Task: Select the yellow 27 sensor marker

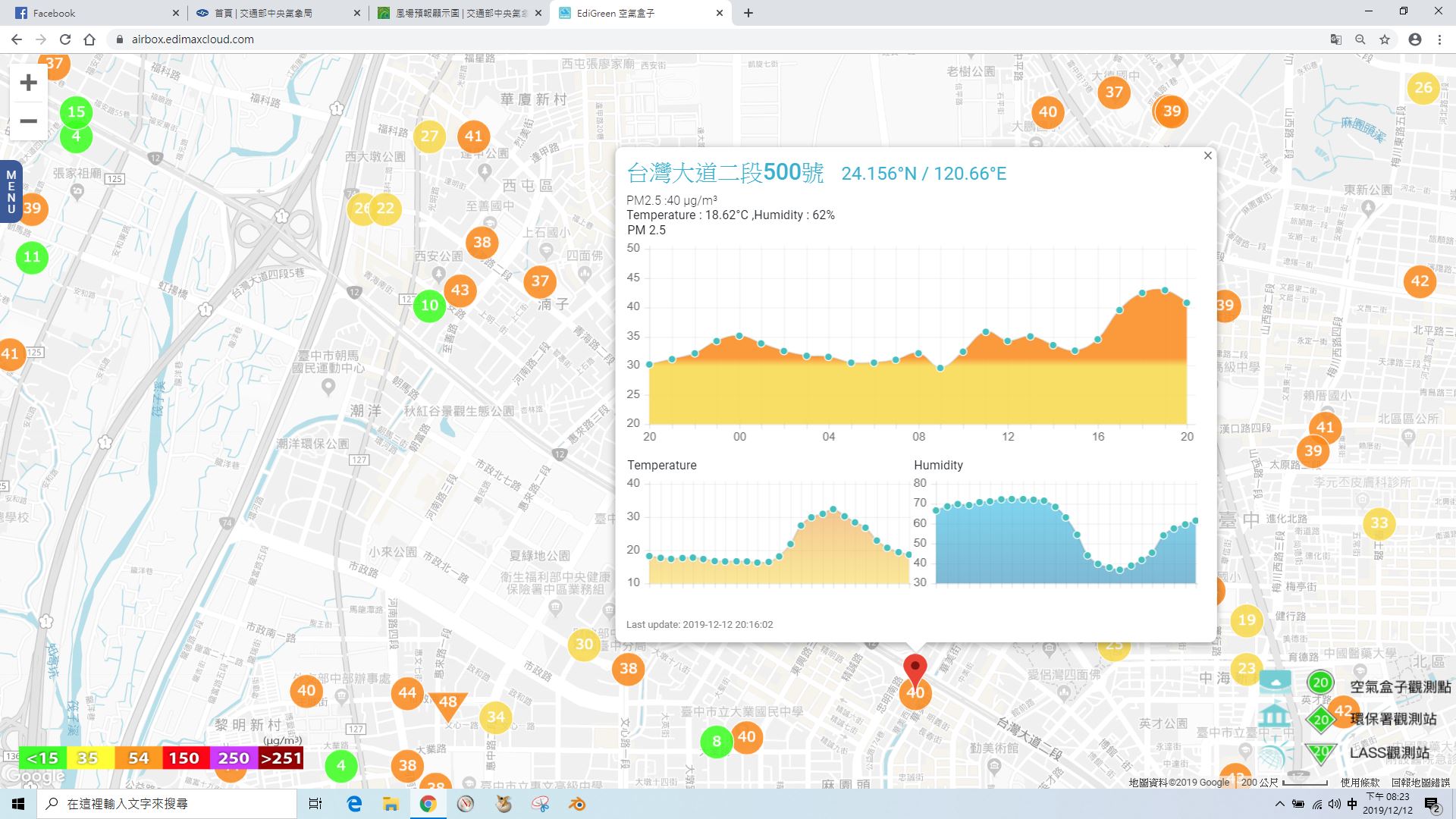Action: 430,136
